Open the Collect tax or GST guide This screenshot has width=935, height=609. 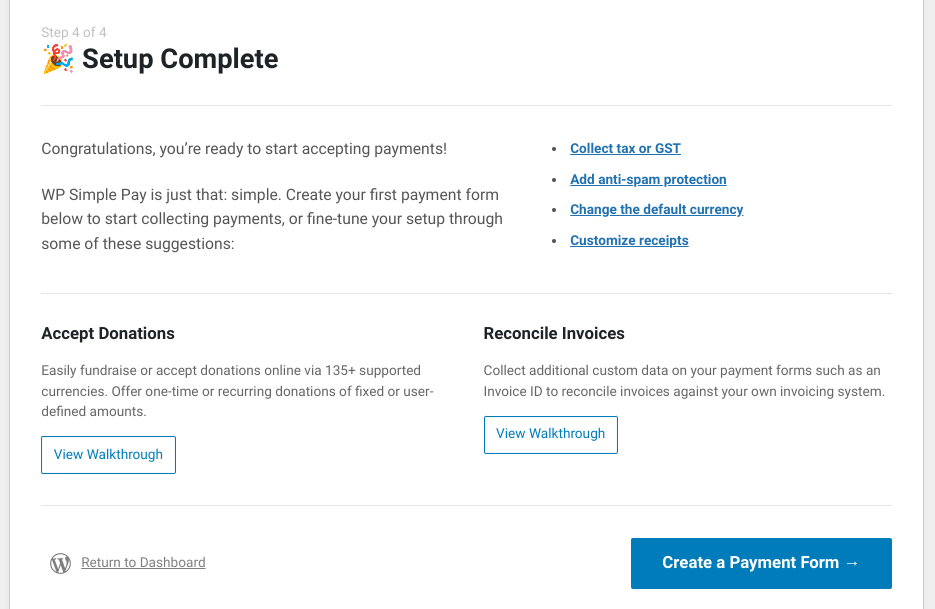point(625,148)
